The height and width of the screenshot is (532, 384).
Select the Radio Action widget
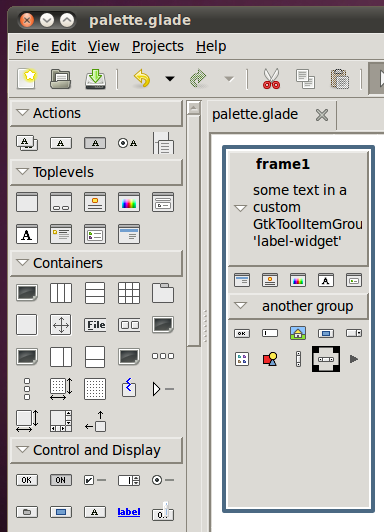click(128, 143)
